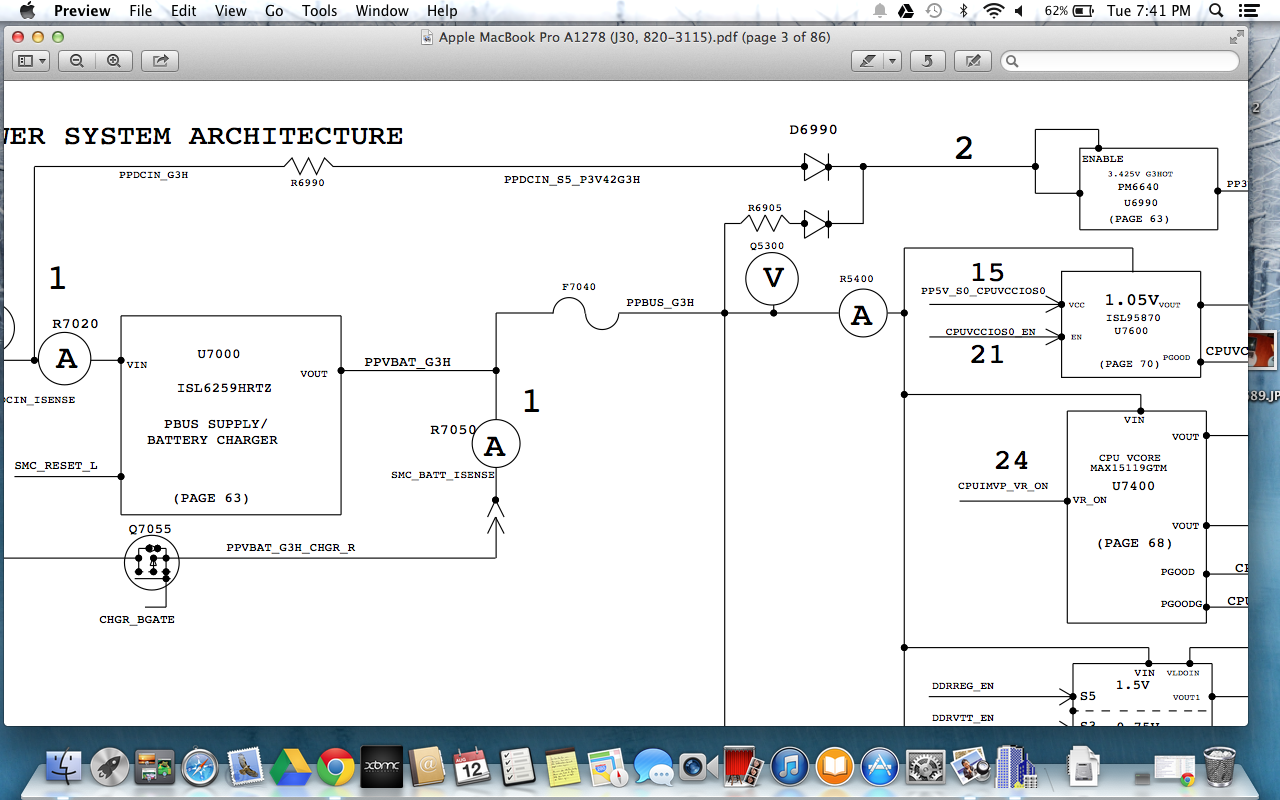Open Finder from the Dock
Image resolution: width=1280 pixels, height=800 pixels.
click(65, 768)
